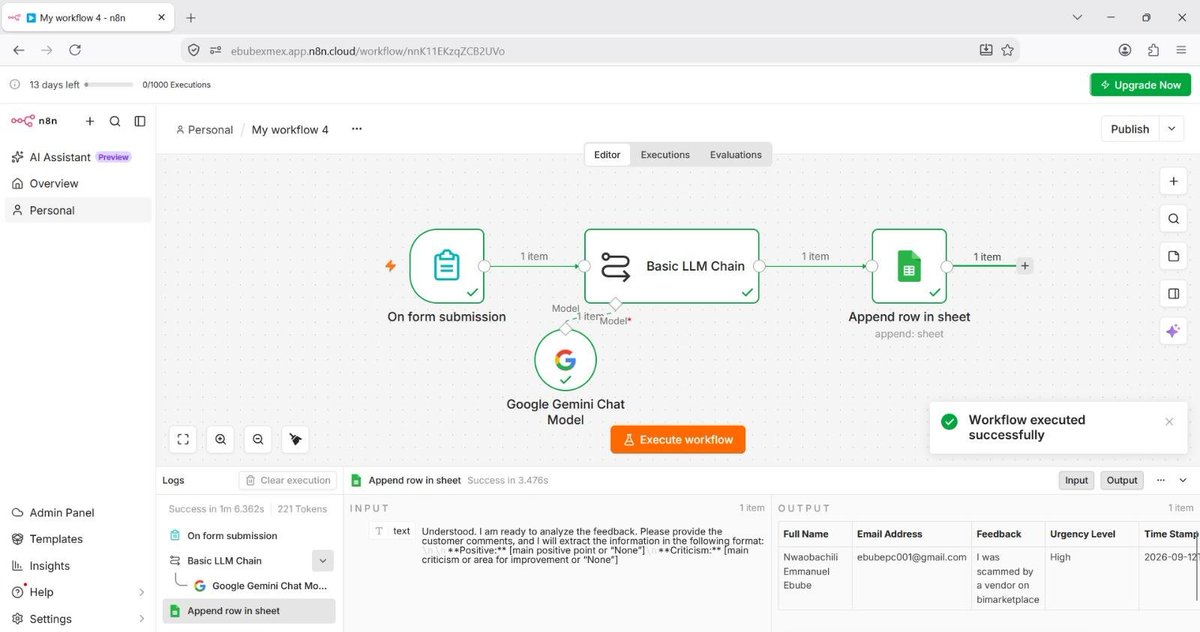
Task: Open logs panel three-dots menu
Action: (1162, 481)
